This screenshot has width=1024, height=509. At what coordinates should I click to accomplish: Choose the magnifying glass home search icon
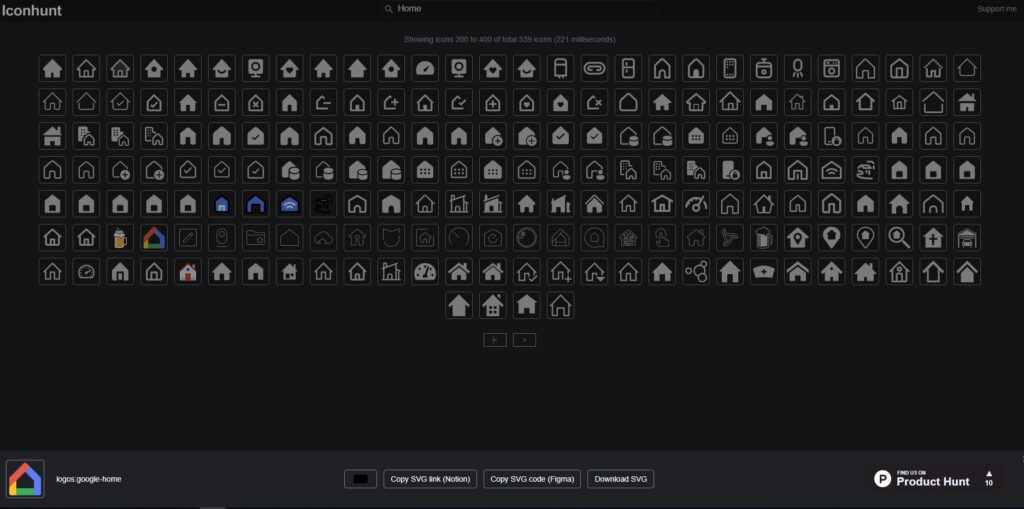pyautogui.click(x=899, y=237)
